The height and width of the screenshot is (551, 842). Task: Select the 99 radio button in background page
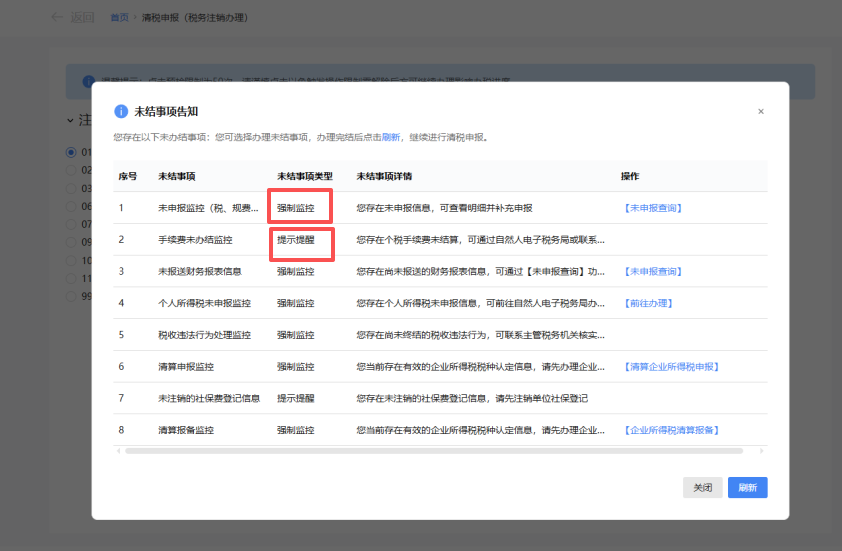(x=71, y=296)
